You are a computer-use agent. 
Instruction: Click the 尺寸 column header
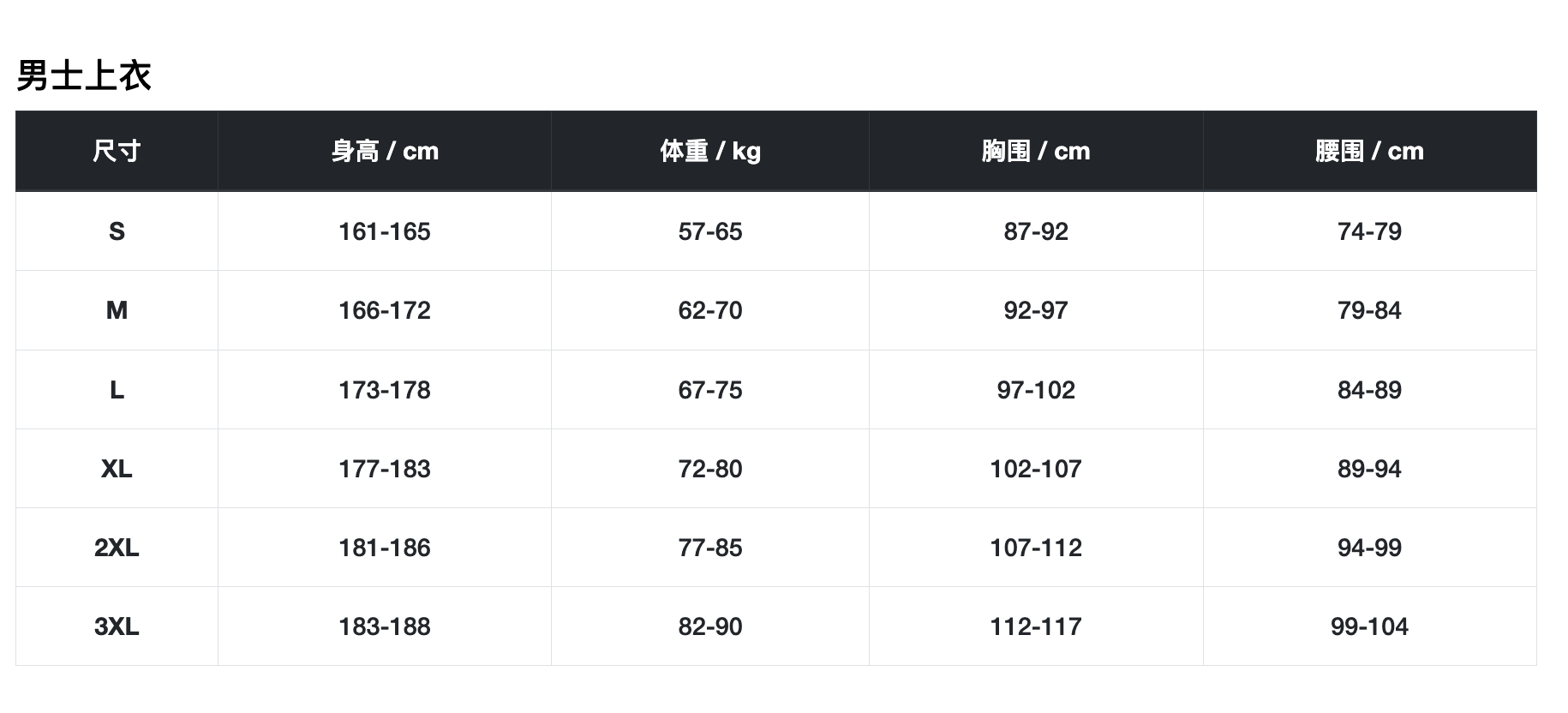pos(117,152)
